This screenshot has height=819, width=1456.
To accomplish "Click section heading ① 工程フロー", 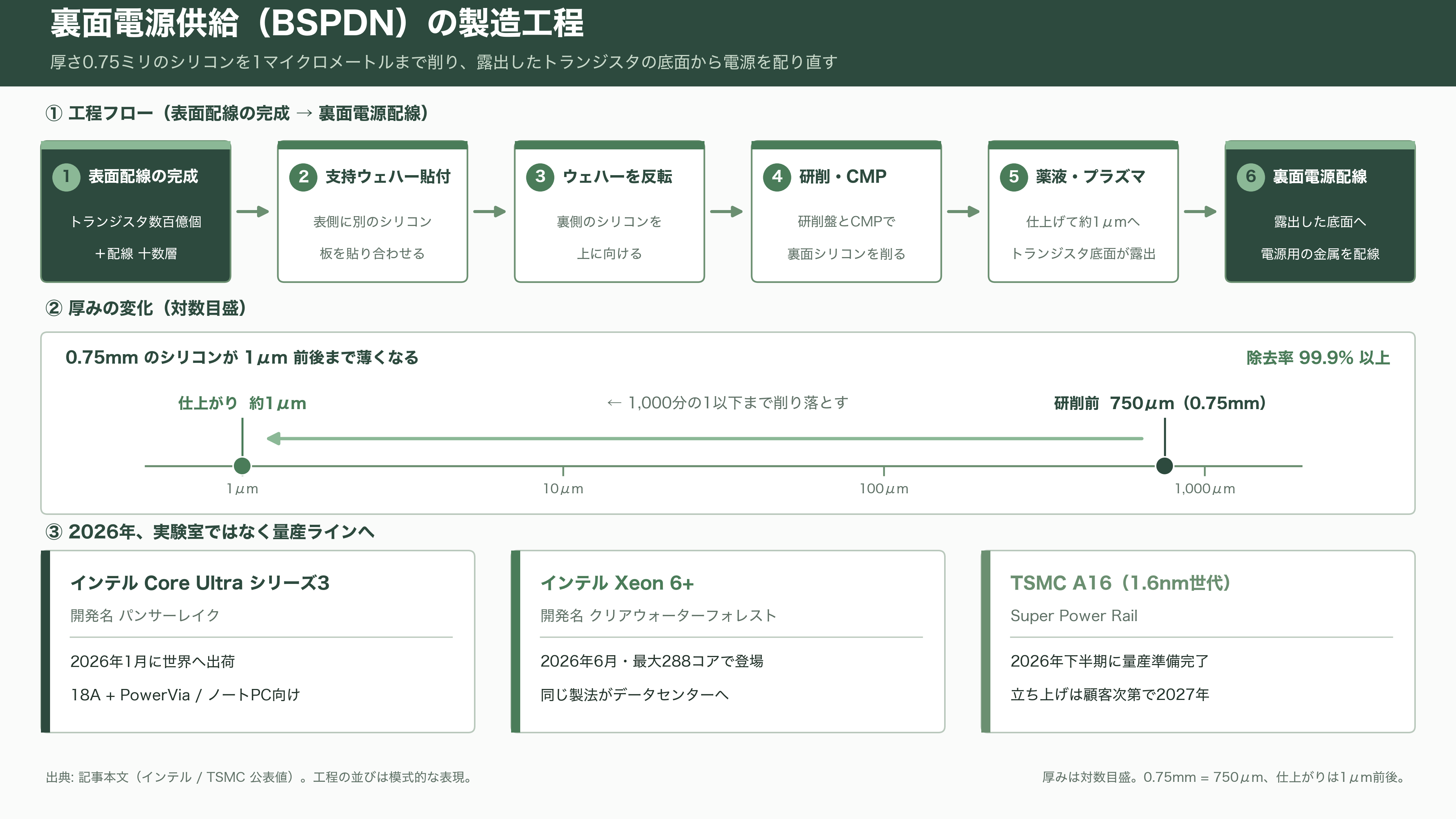I will 237,114.
